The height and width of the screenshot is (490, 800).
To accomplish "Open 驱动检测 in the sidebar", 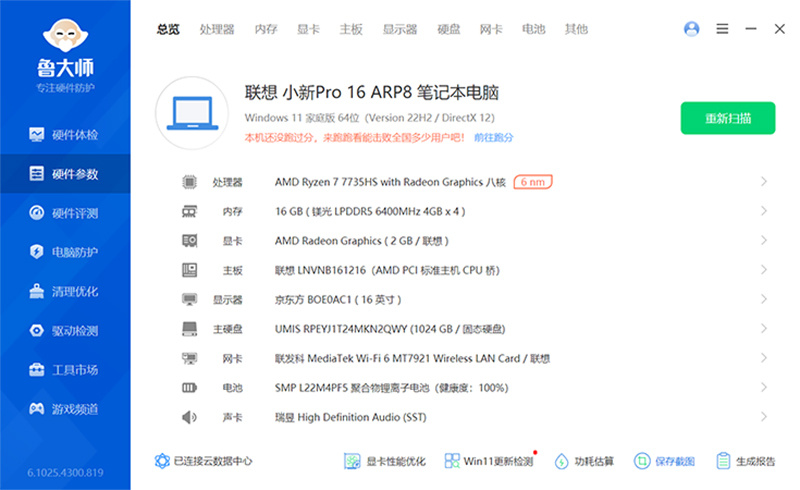I will [65, 331].
